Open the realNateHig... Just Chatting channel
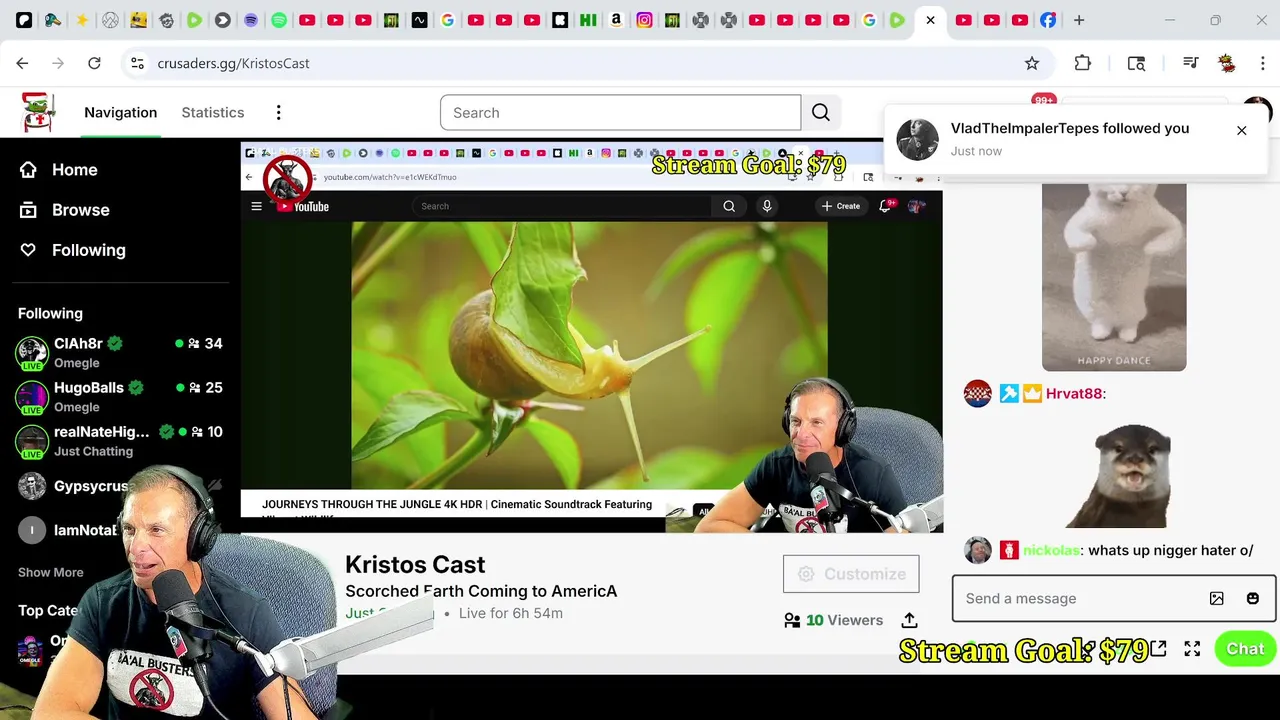 tap(119, 440)
